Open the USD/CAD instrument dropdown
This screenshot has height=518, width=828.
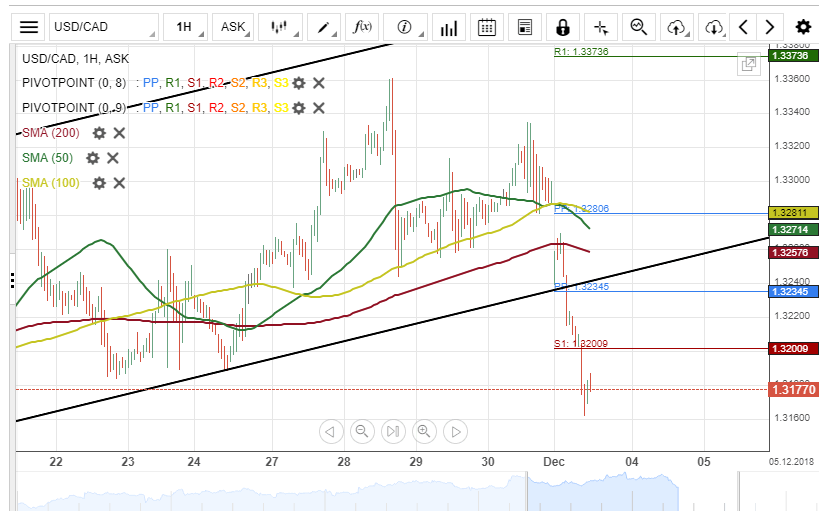(x=104, y=27)
